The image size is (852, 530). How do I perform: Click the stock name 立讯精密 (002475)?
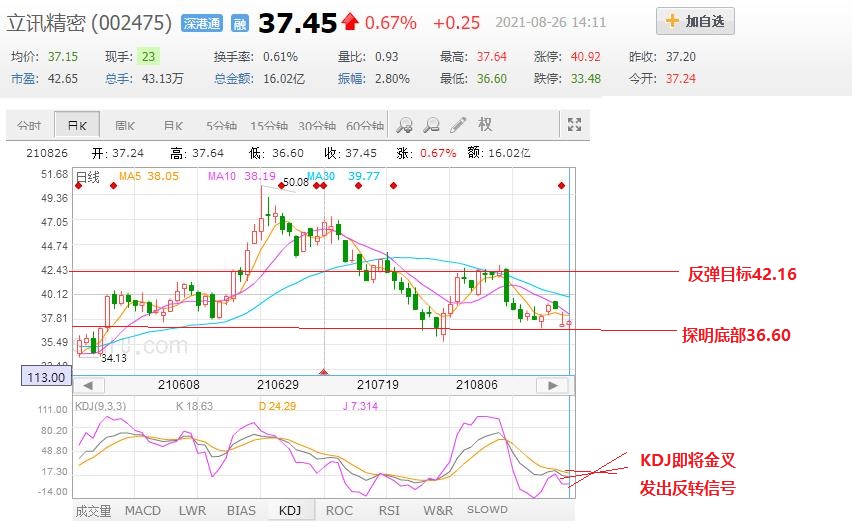pos(89,23)
